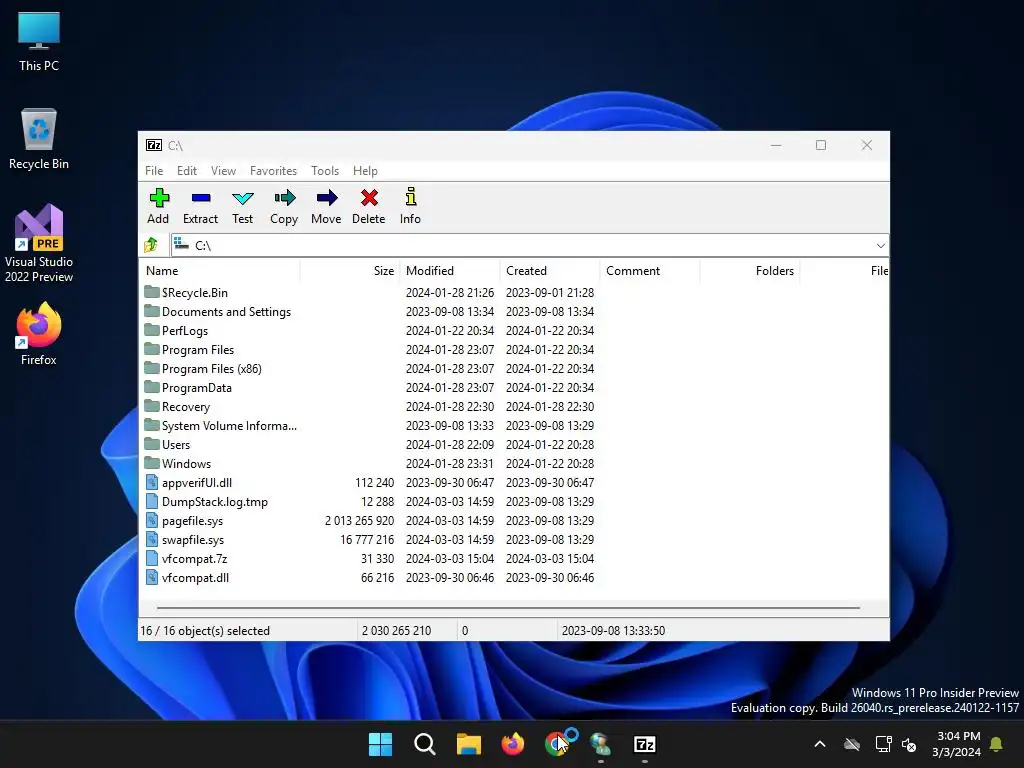
Task: Click the Info toolbar icon
Action: pyautogui.click(x=410, y=197)
